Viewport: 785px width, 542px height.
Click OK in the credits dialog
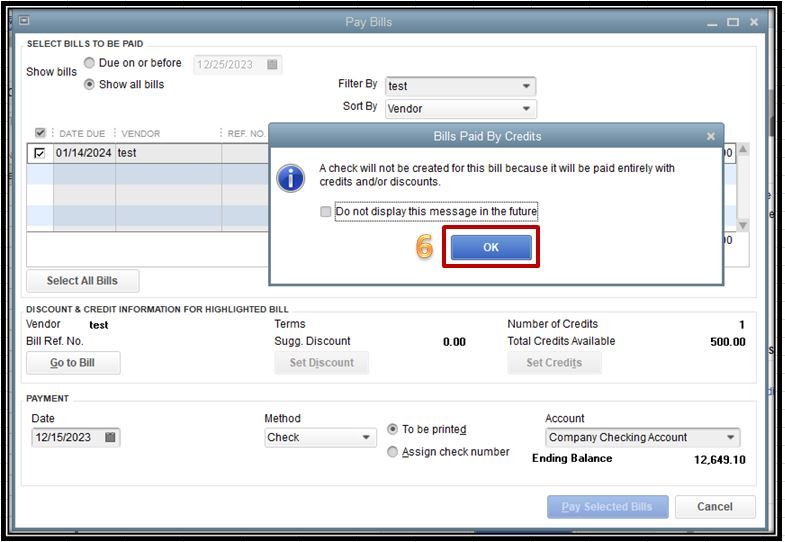[x=491, y=247]
